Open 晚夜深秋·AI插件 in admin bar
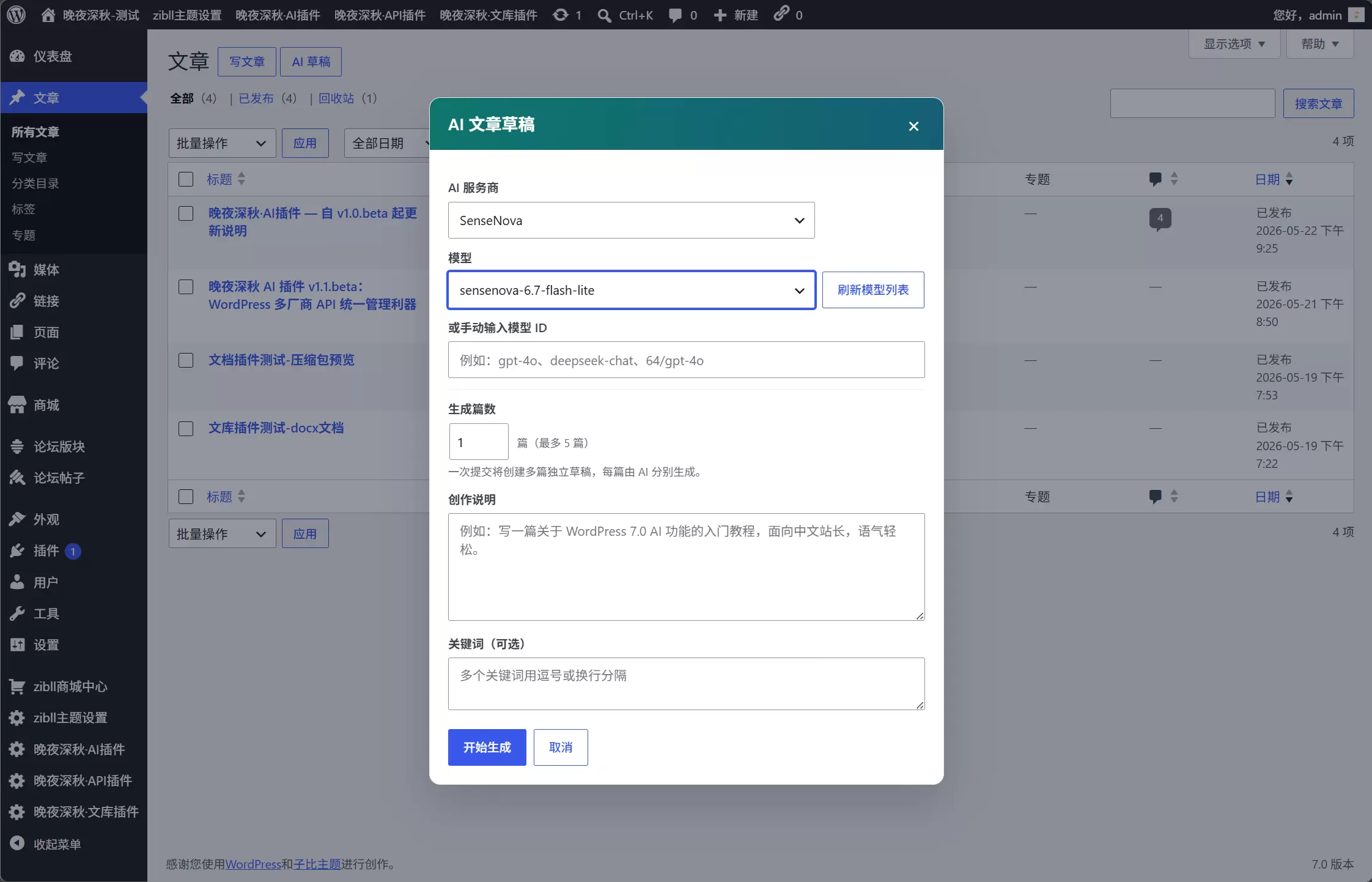Viewport: 1372px width, 882px height. [278, 15]
